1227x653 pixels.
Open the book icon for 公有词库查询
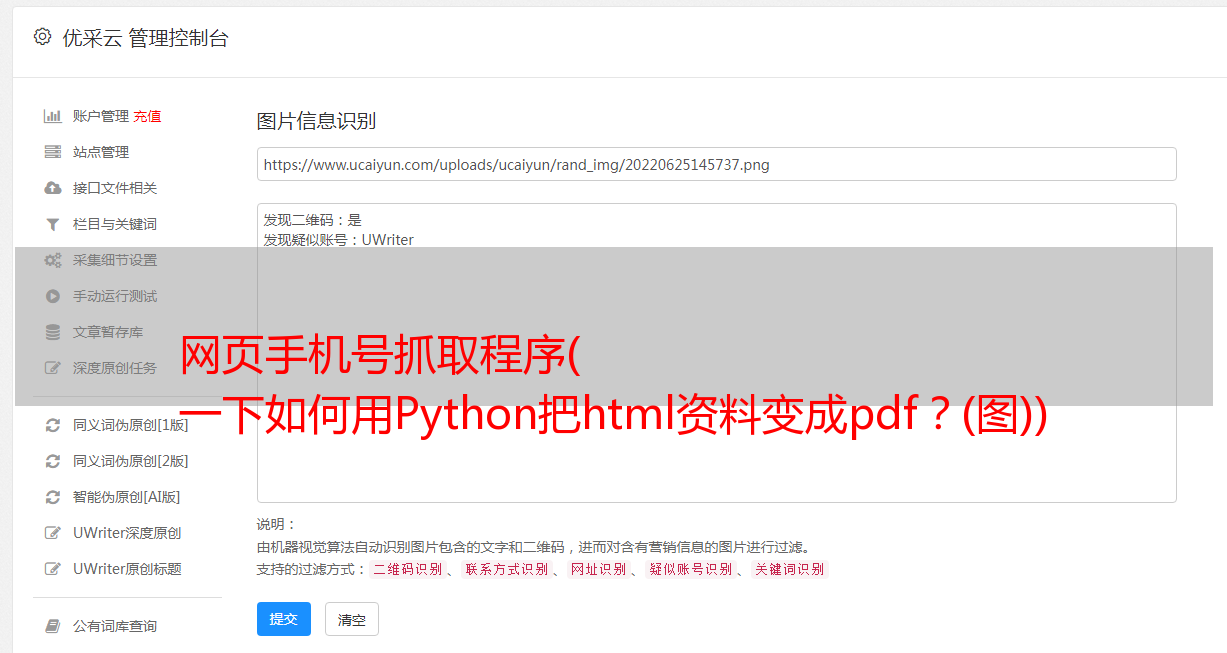pos(53,626)
